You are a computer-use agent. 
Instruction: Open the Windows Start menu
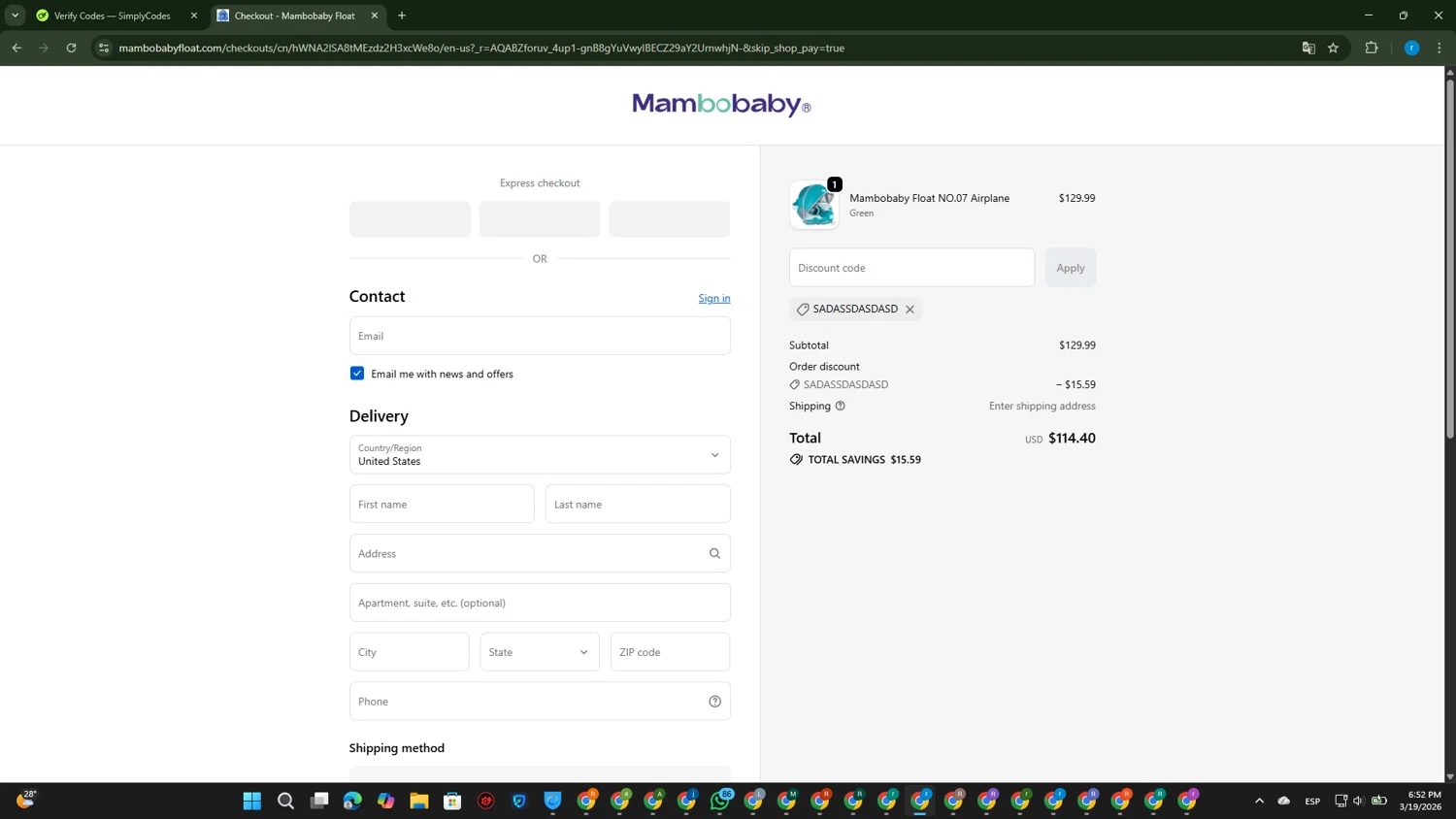point(252,801)
